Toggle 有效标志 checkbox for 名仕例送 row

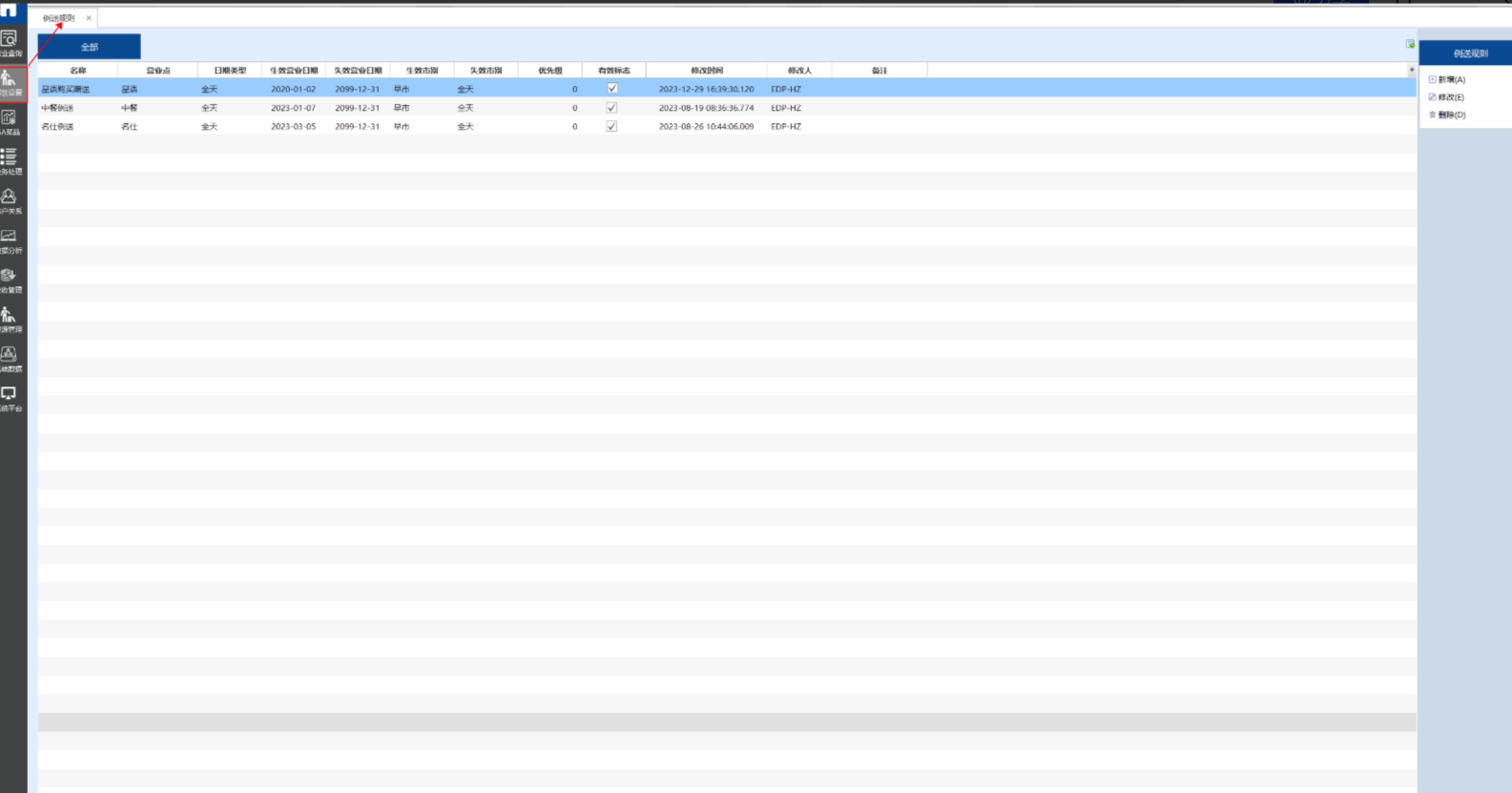(612, 126)
